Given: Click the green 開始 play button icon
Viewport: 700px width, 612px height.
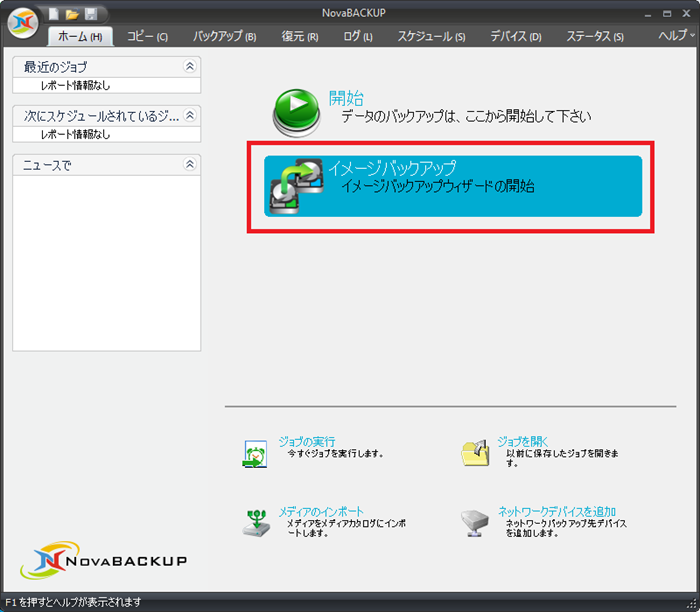Looking at the screenshot, I should pyautogui.click(x=297, y=112).
